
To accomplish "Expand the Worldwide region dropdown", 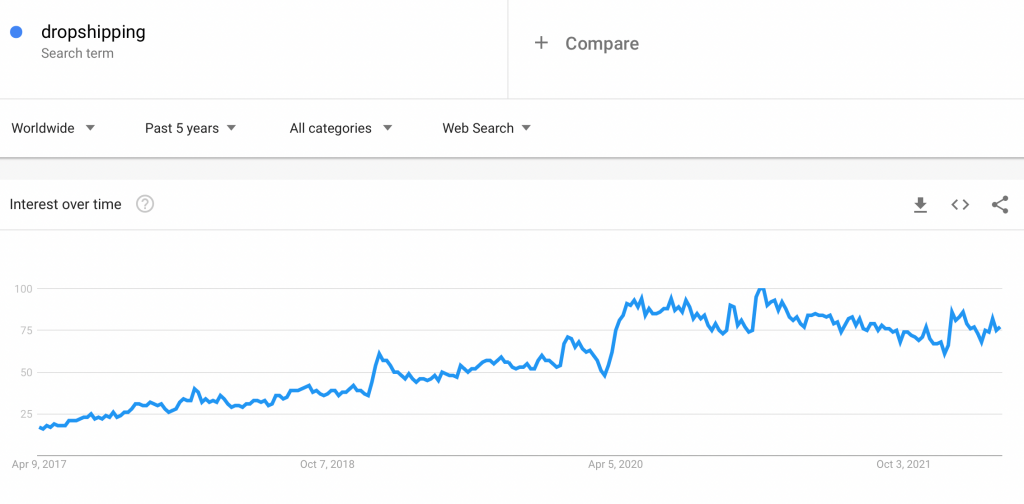I will point(54,128).
